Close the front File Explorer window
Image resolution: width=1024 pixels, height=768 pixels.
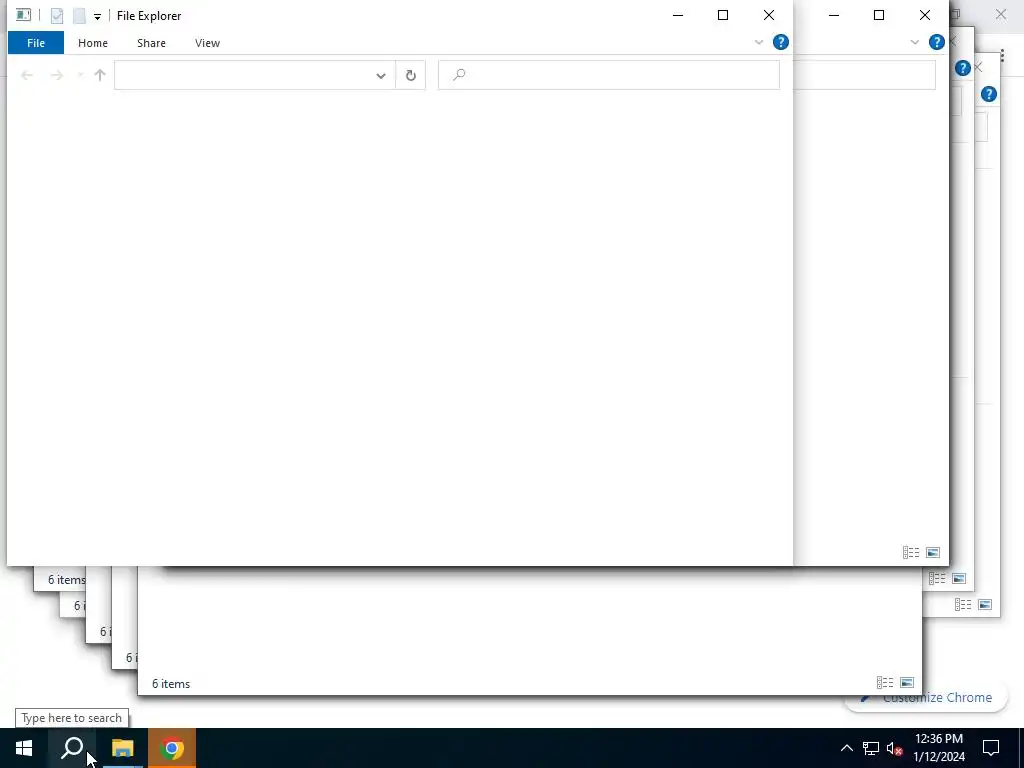769,15
